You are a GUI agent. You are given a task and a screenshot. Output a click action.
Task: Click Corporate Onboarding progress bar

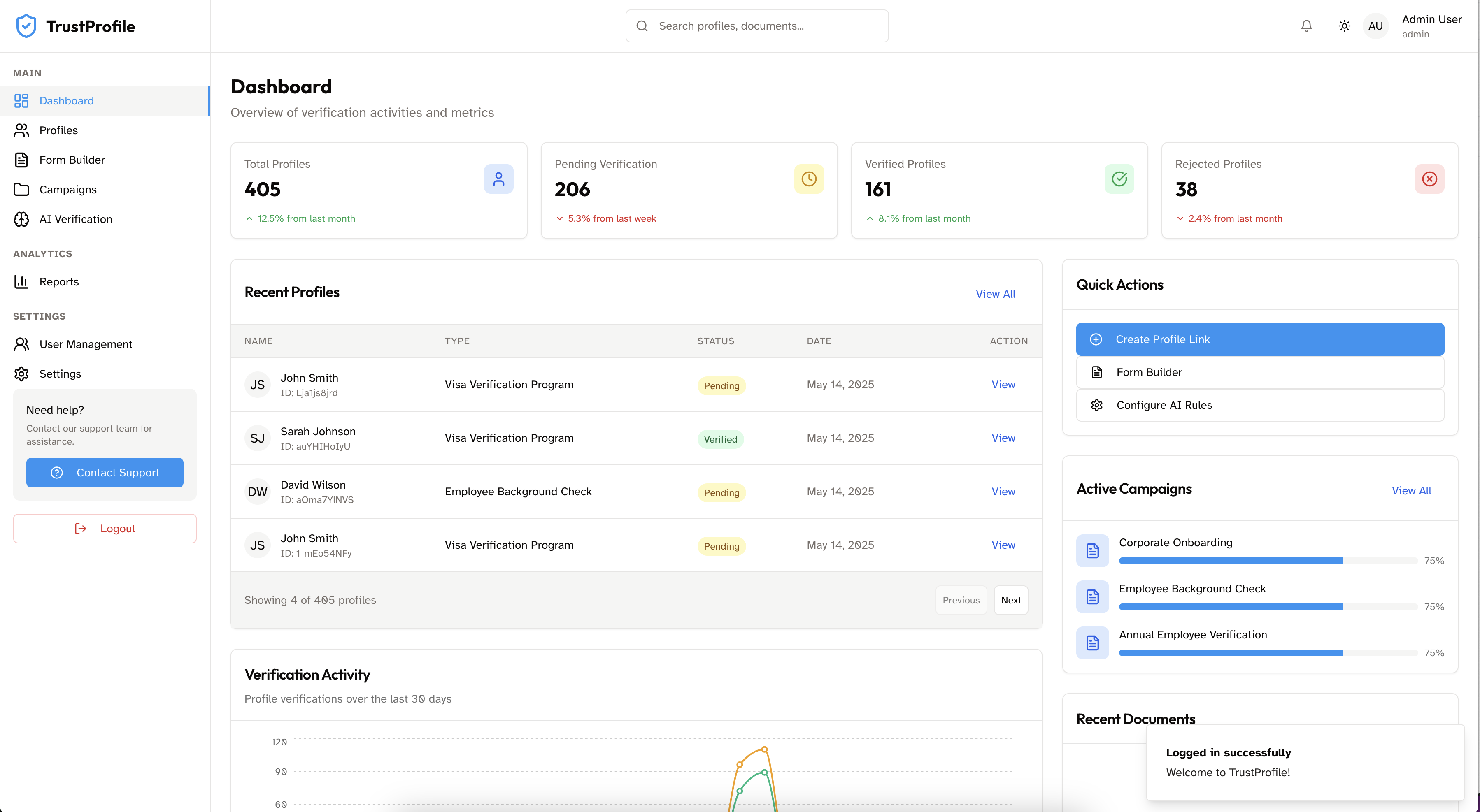pyautogui.click(x=1268, y=561)
